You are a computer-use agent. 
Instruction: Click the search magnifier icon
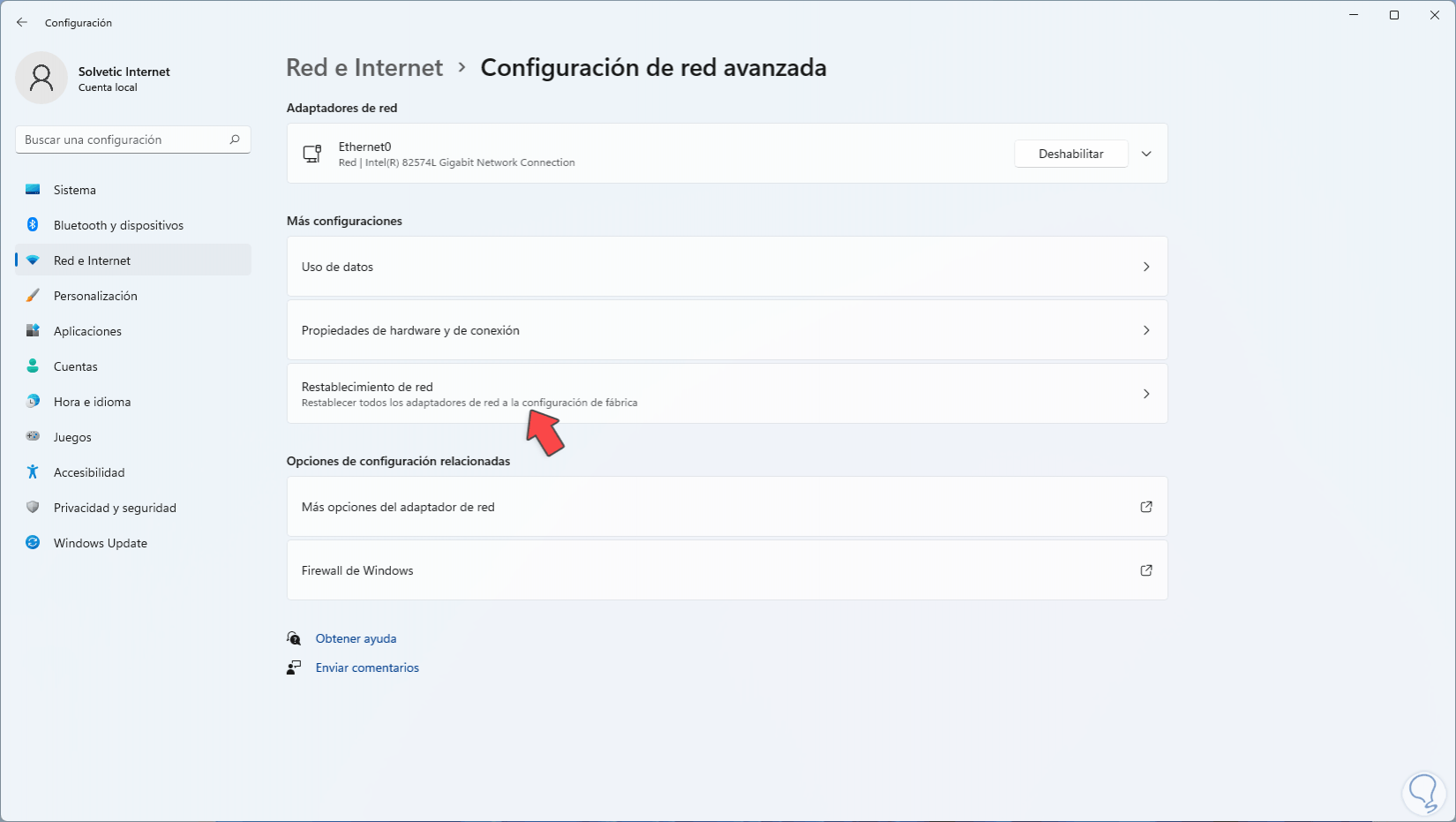235,140
